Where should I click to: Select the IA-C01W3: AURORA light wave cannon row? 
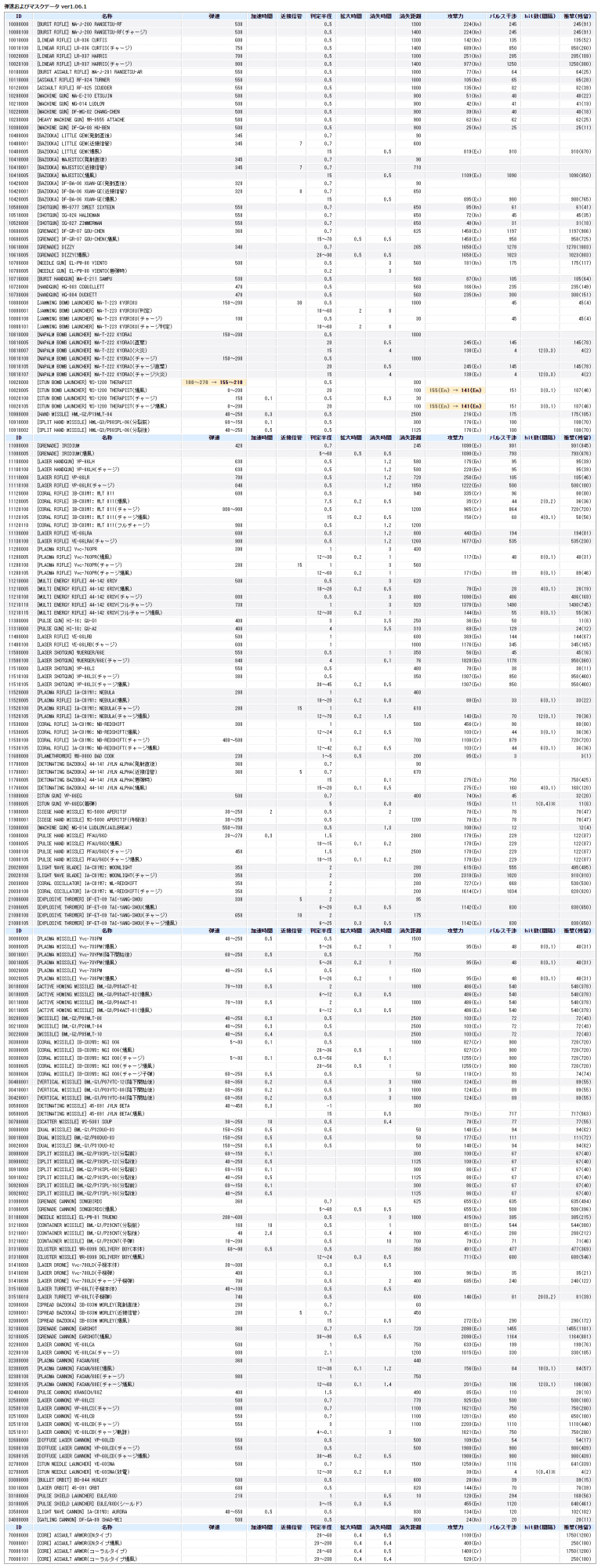point(300,1511)
